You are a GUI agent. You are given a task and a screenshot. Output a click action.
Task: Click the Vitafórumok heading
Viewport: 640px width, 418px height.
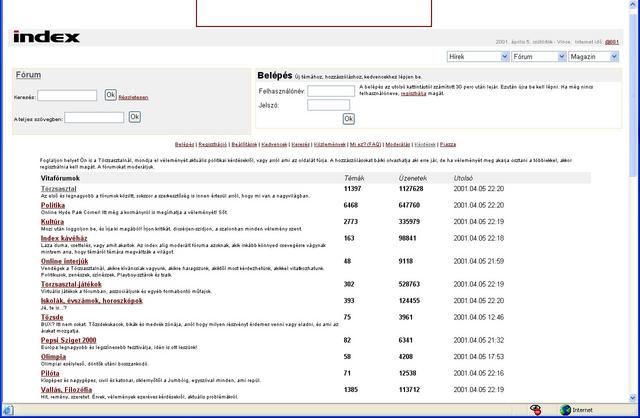point(60,178)
